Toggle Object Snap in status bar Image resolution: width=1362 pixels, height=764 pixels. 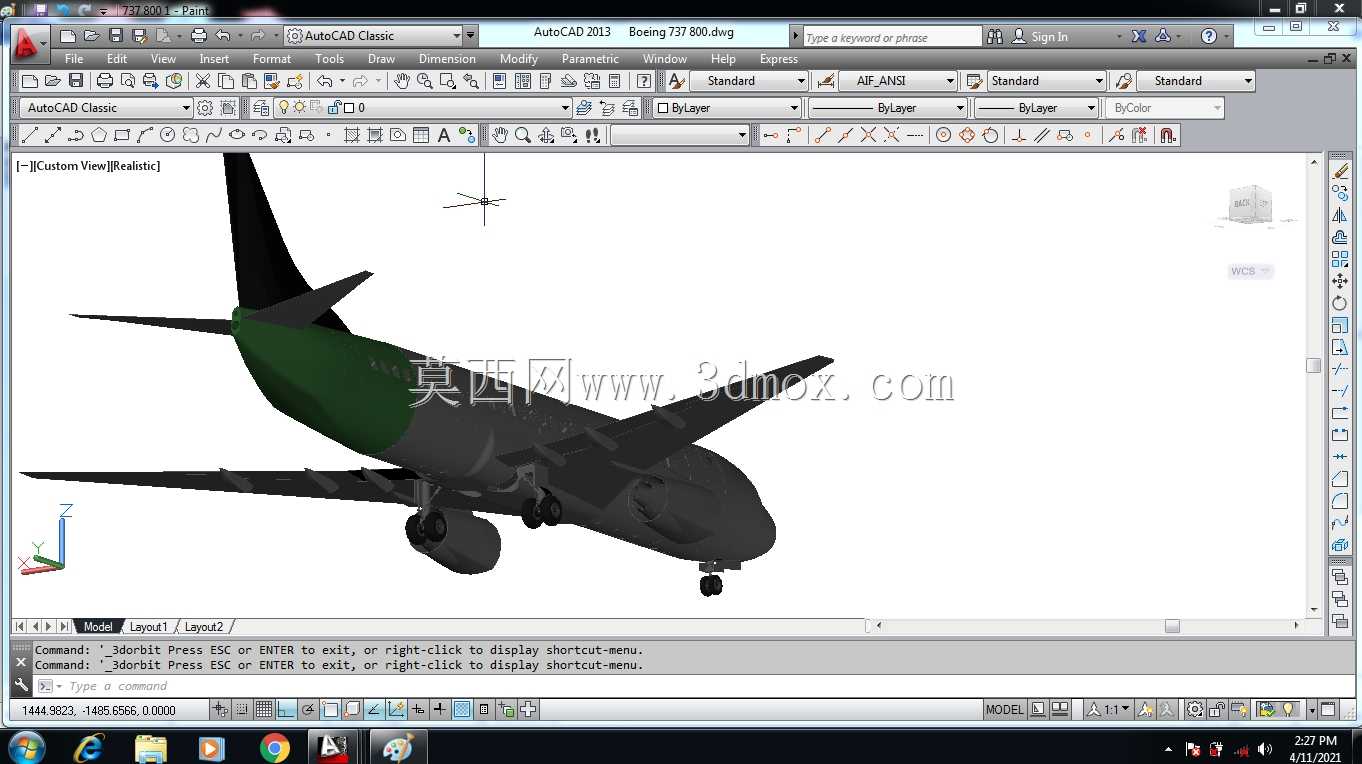tap(330, 710)
